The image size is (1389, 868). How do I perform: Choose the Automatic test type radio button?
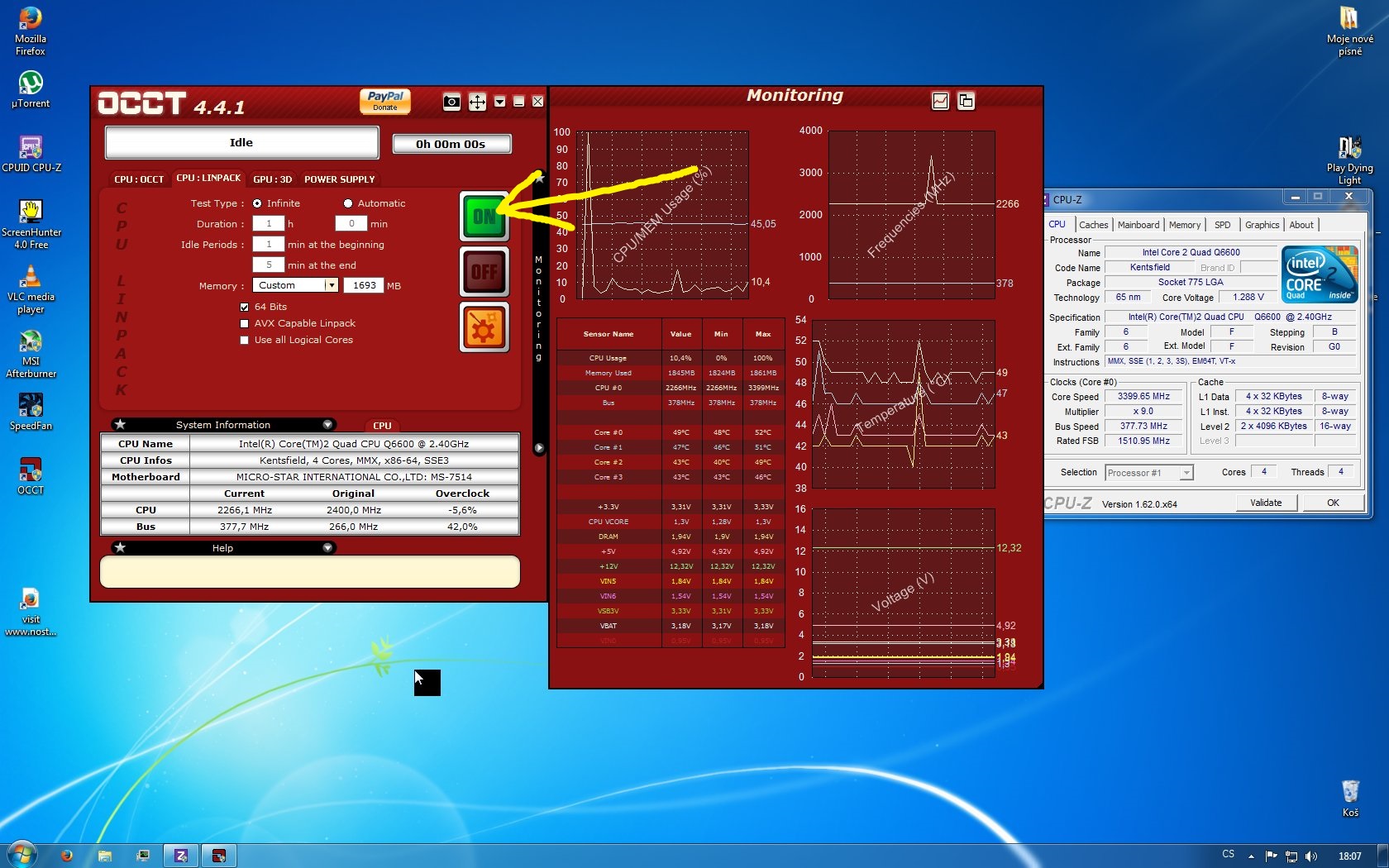point(348,203)
